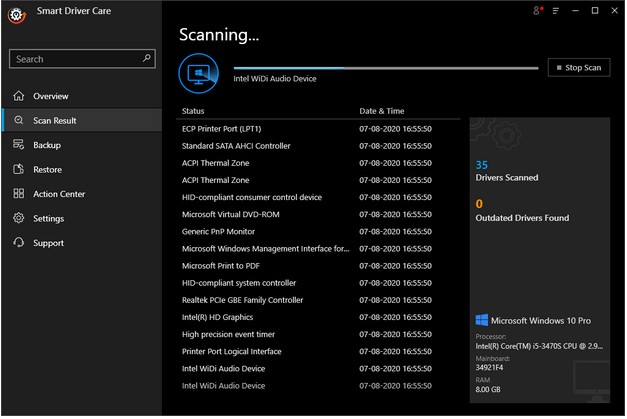Sort by the Date & Time column header

[x=382, y=110]
